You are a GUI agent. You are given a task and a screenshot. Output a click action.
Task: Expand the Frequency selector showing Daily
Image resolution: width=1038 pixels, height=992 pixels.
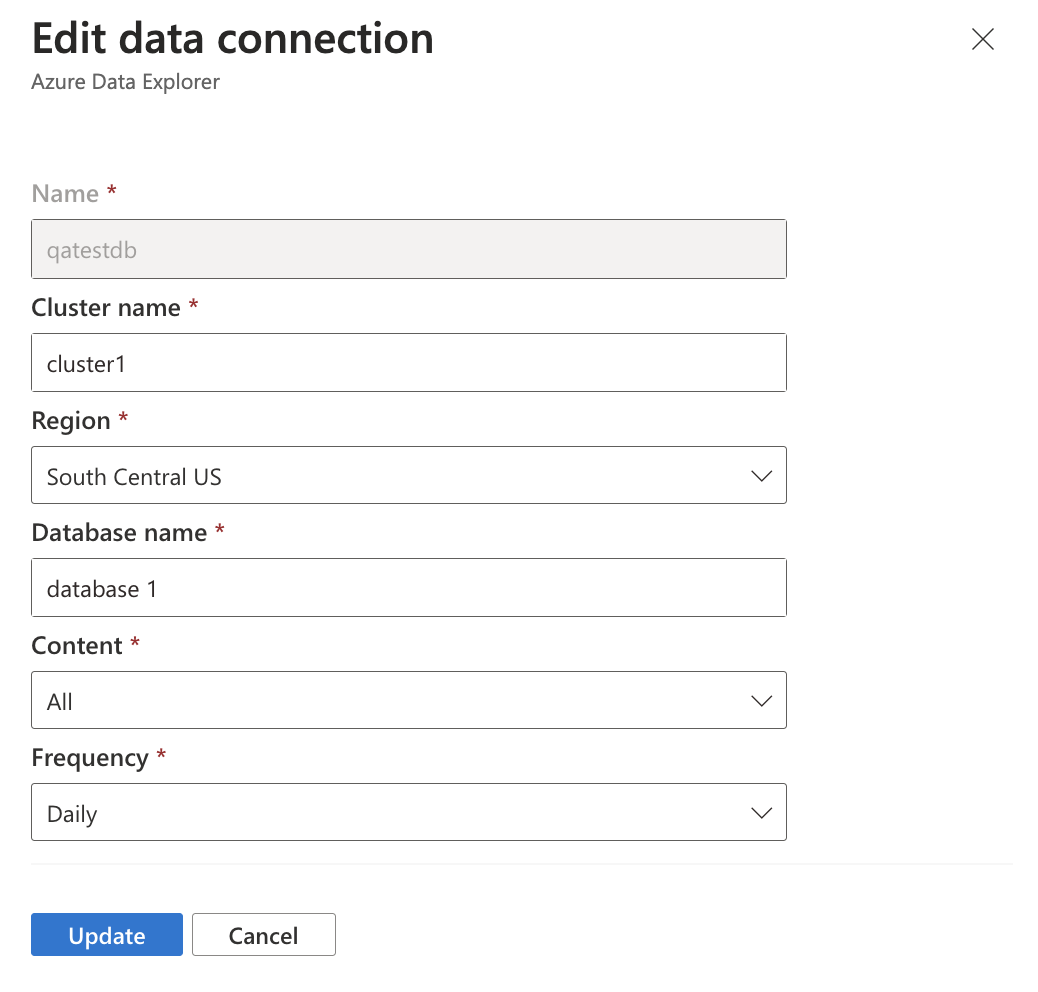(x=408, y=812)
